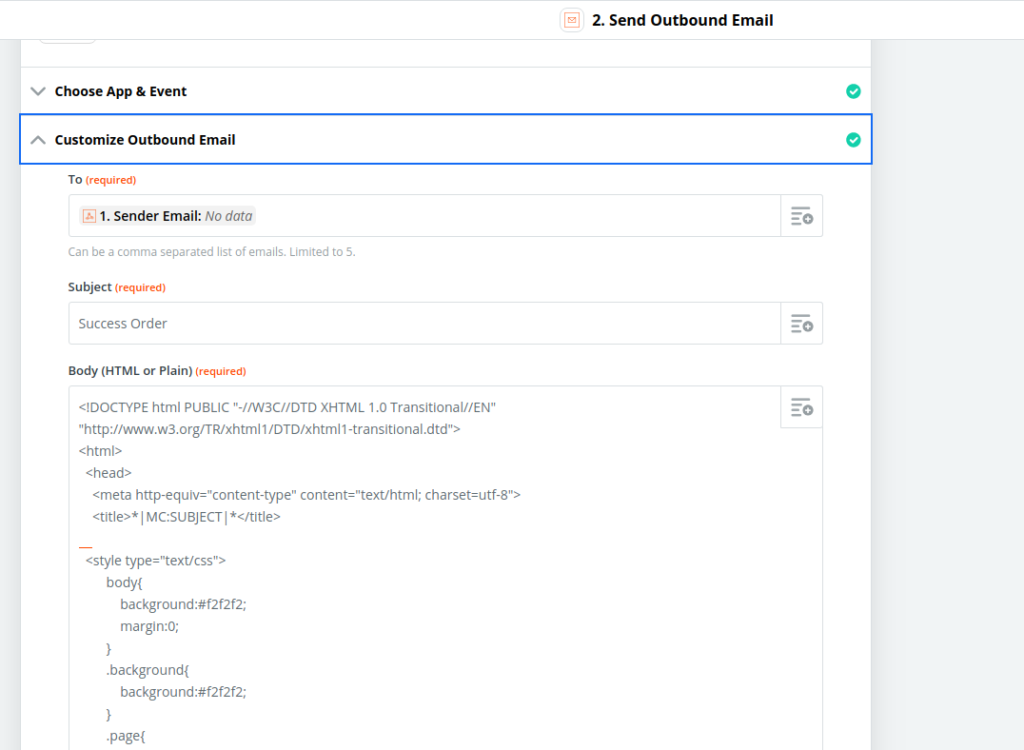Image resolution: width=1024 pixels, height=750 pixels.
Task: Click the '<html>' line in the body
Action: 101,451
